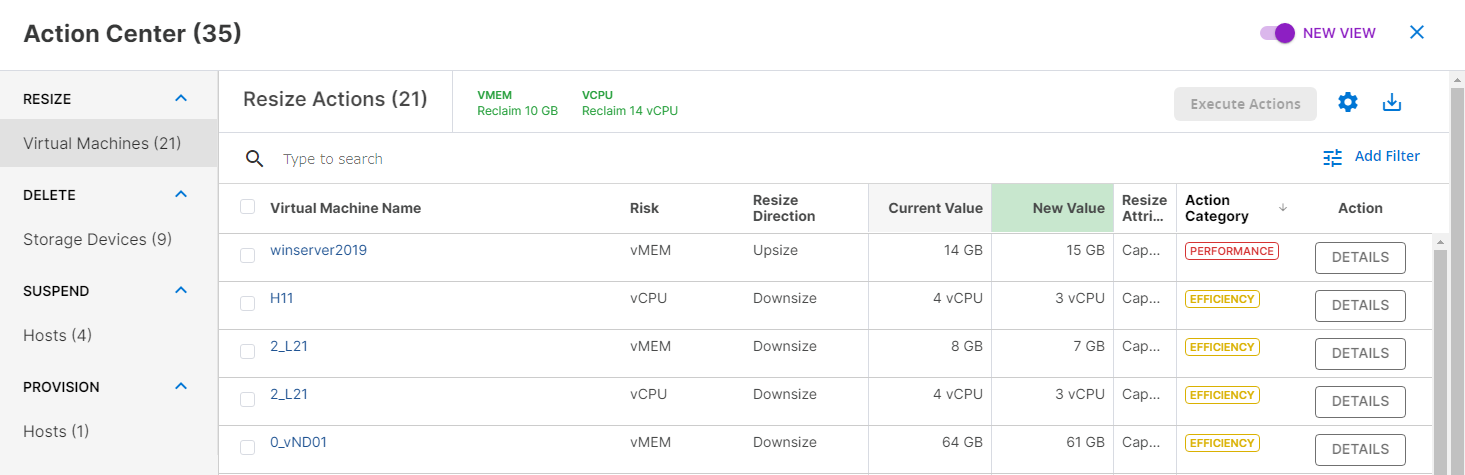Open DETAILS for H11
This screenshot has height=475, width=1465.
tap(1360, 305)
